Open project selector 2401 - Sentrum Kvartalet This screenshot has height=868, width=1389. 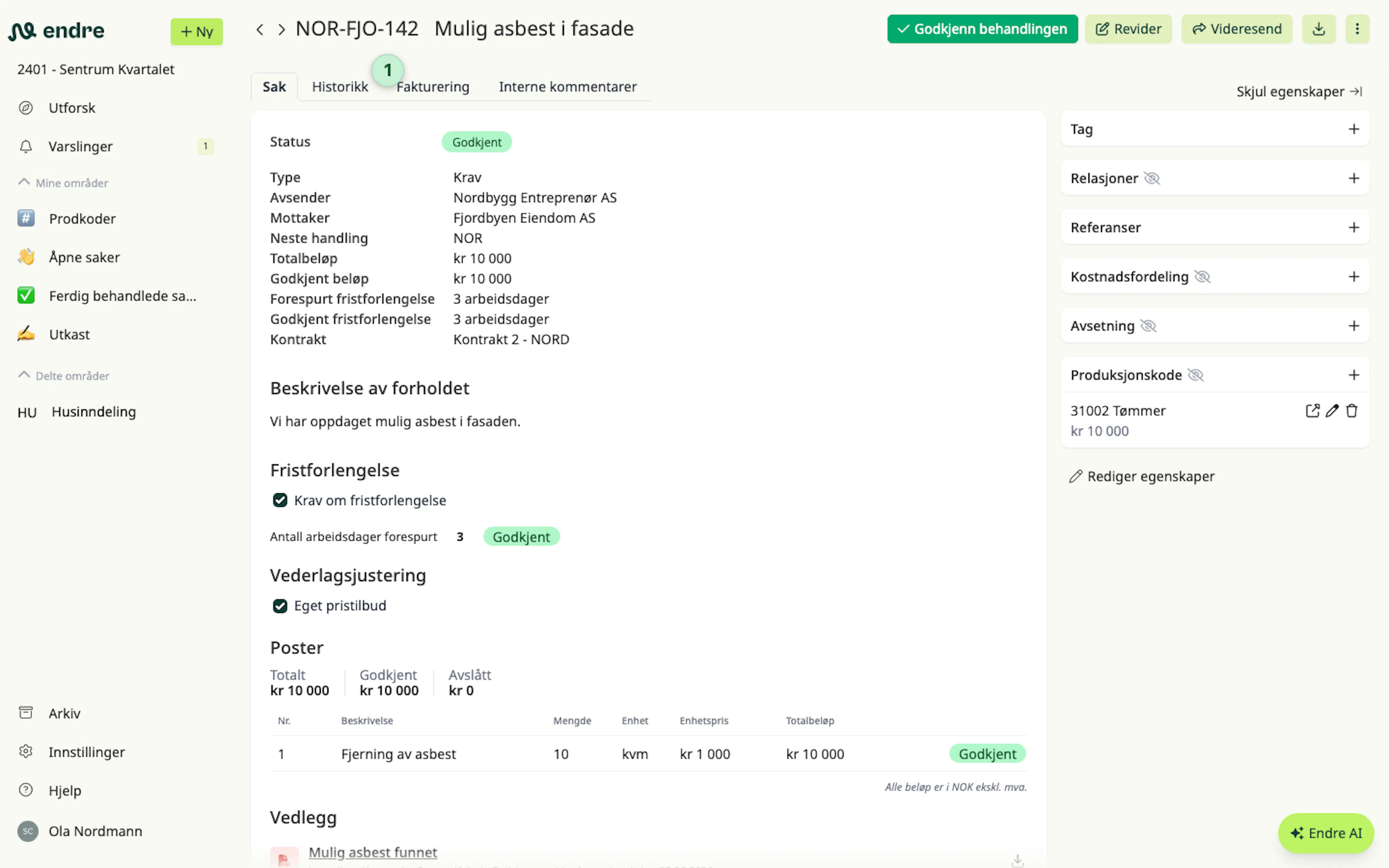click(96, 69)
